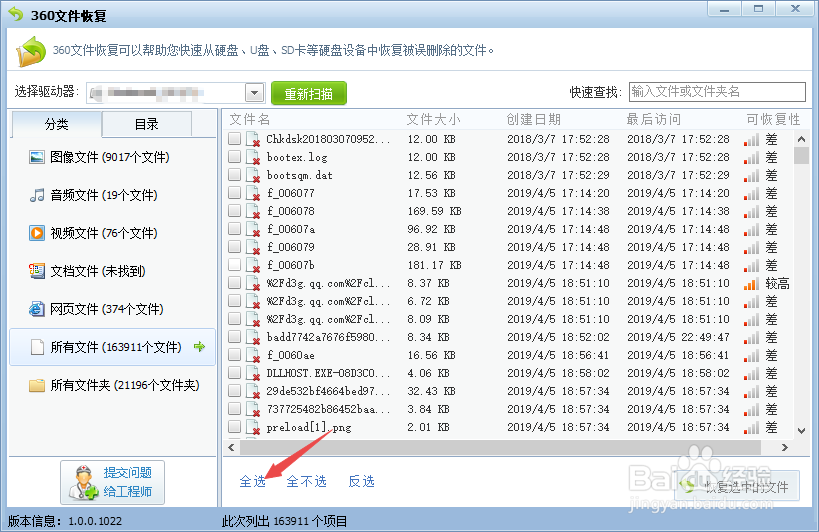
Task: Click the 图像文件 picture icon
Action: click(x=37, y=157)
